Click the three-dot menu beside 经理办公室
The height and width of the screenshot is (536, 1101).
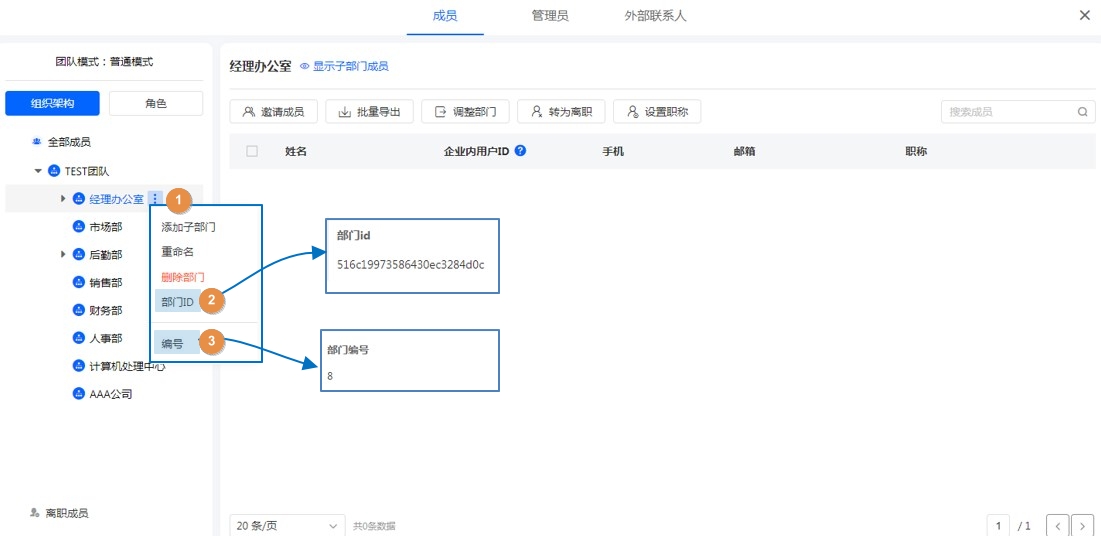pyautogui.click(x=154, y=199)
